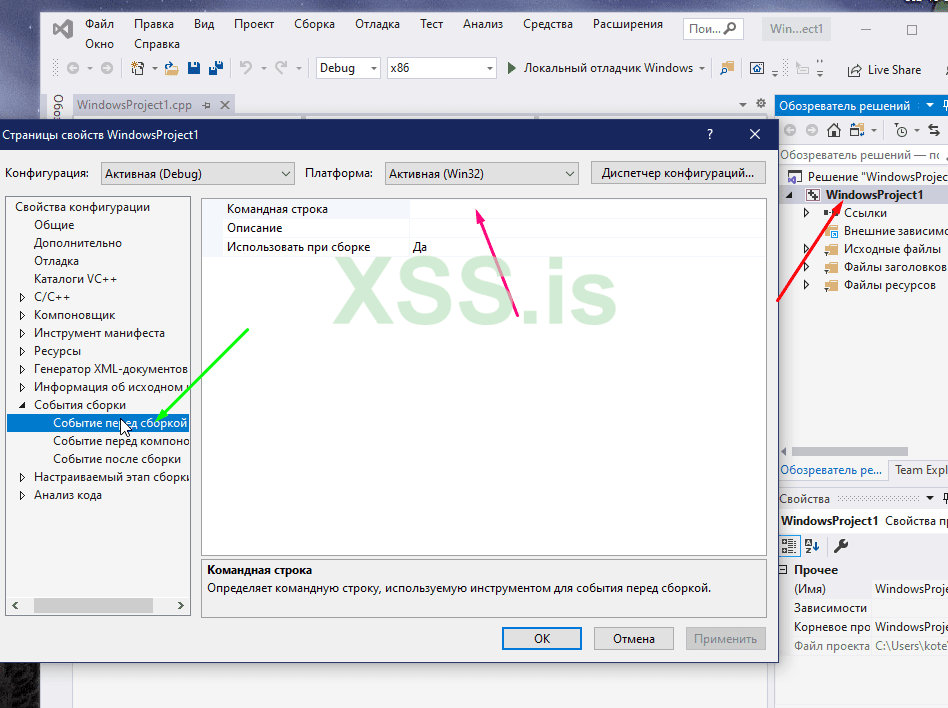
Task: Open the x86 solution platform dropdown
Action: point(441,68)
